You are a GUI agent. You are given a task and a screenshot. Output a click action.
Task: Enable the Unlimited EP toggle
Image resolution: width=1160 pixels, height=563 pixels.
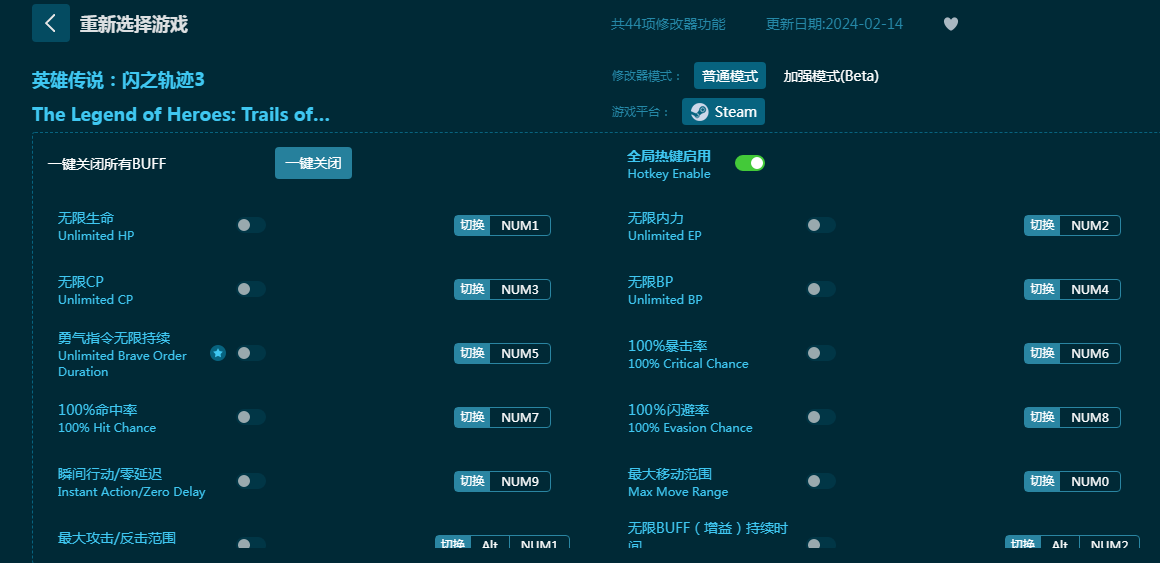pyautogui.click(x=821, y=225)
